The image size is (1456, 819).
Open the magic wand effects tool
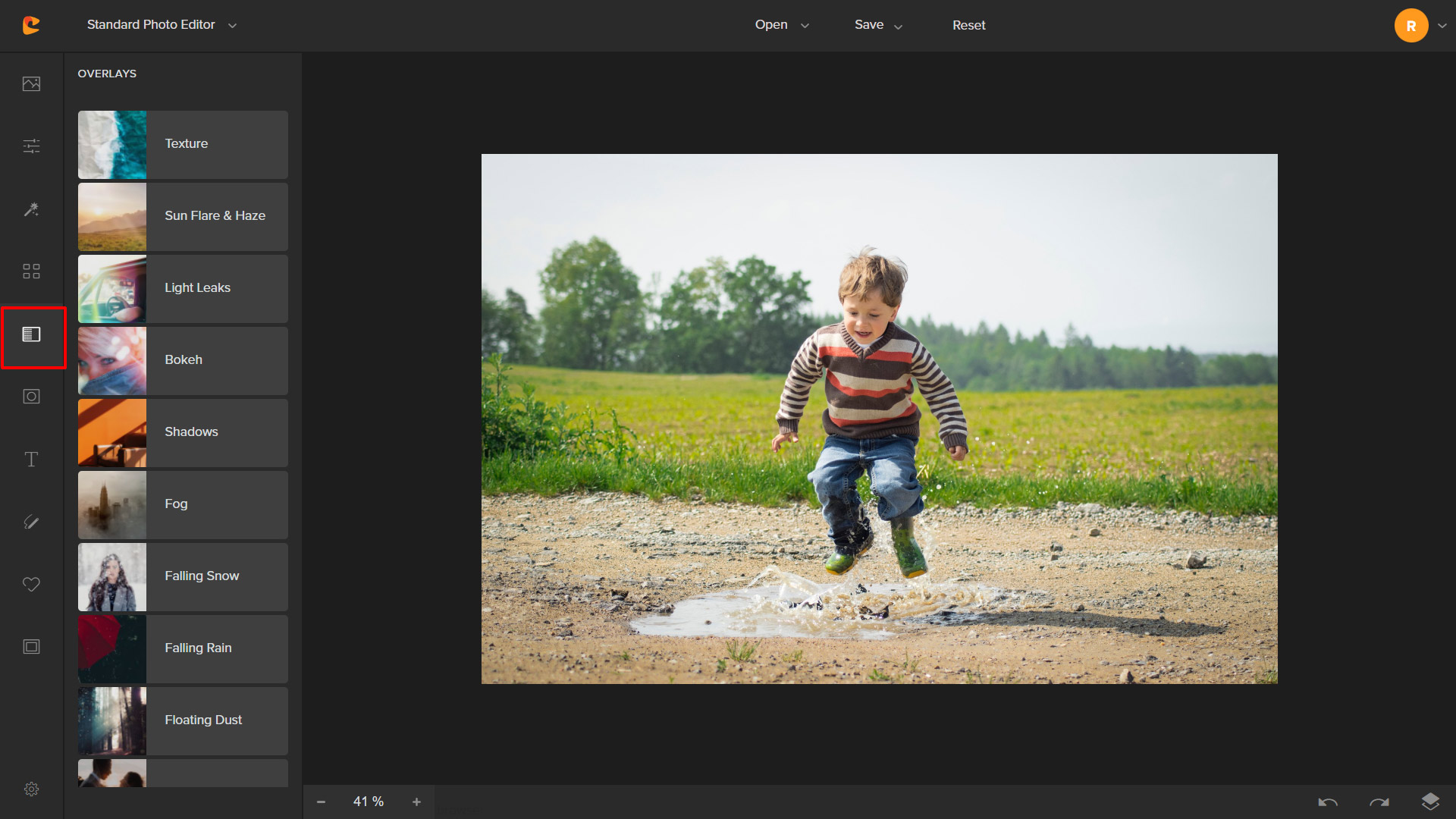pos(31,209)
